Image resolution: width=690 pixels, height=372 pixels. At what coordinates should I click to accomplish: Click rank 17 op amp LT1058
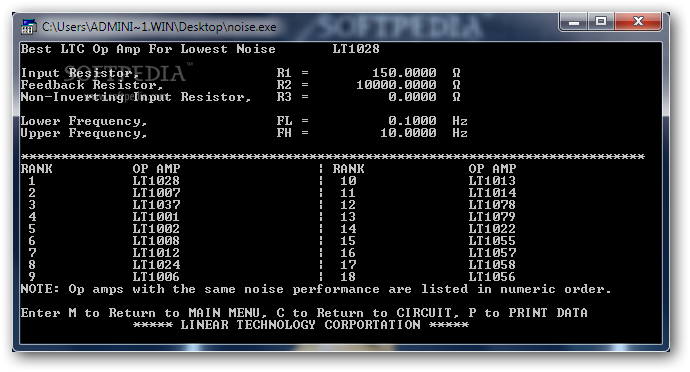coord(492,265)
